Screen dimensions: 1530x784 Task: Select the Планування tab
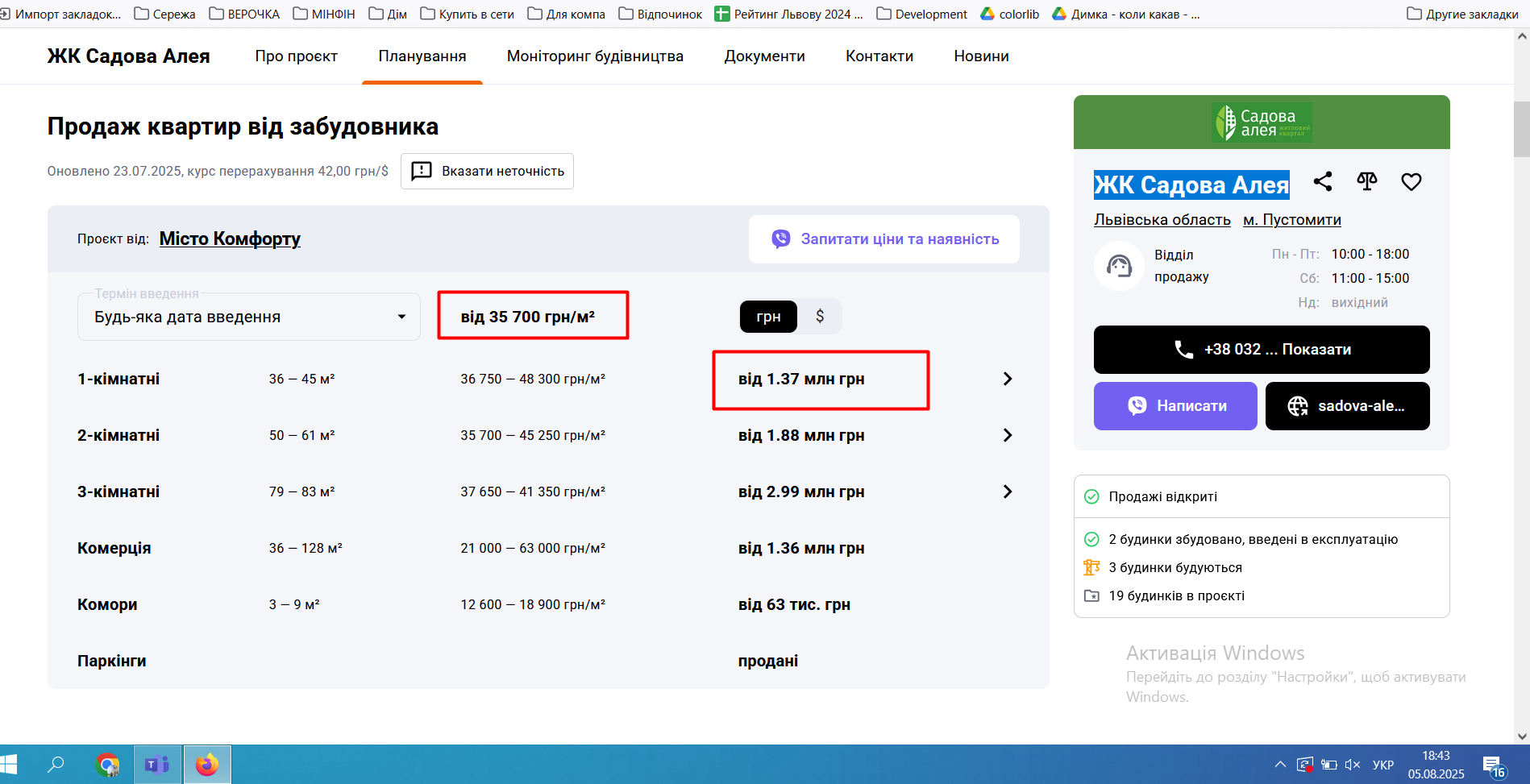click(422, 56)
